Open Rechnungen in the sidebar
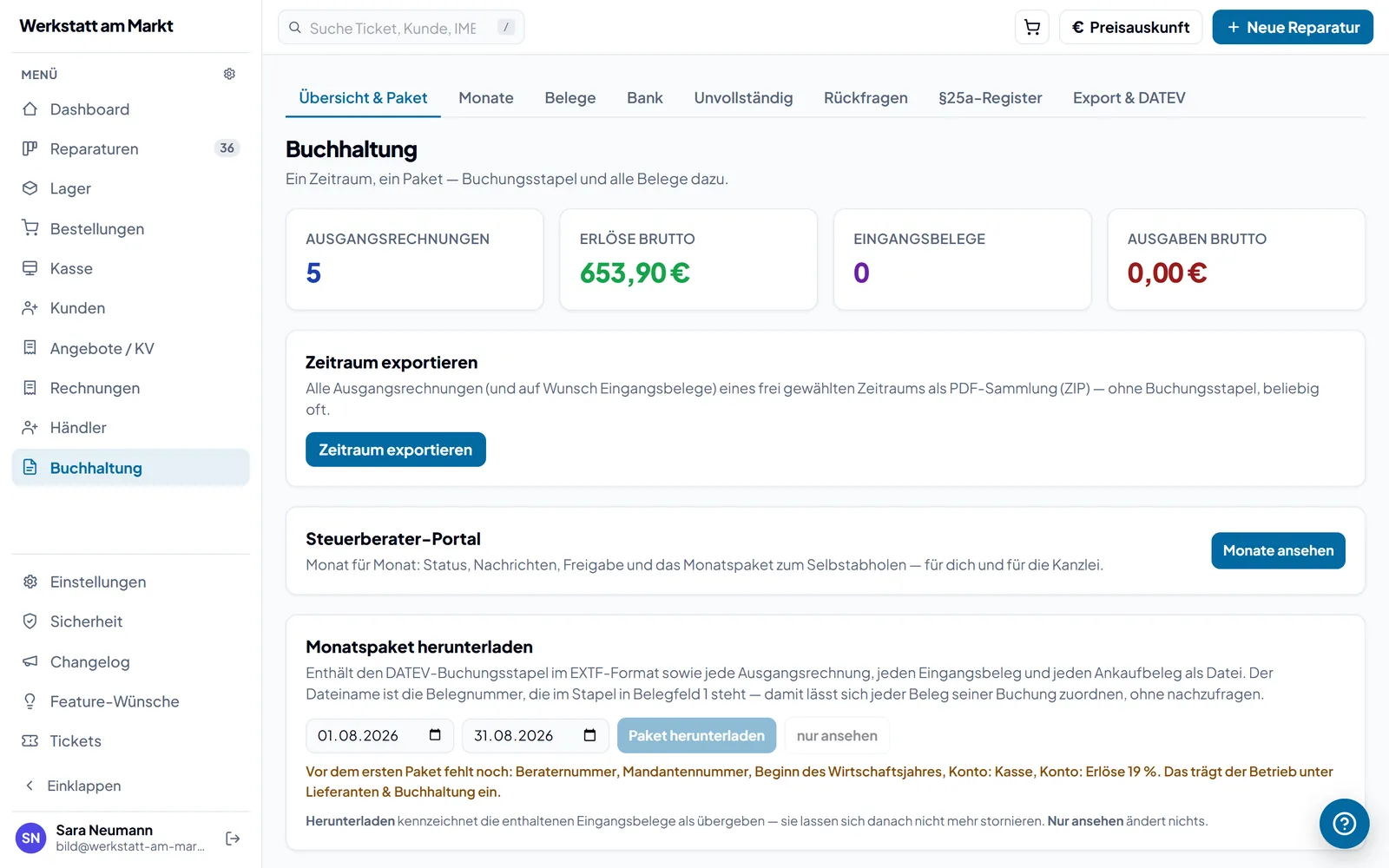 click(x=130, y=388)
